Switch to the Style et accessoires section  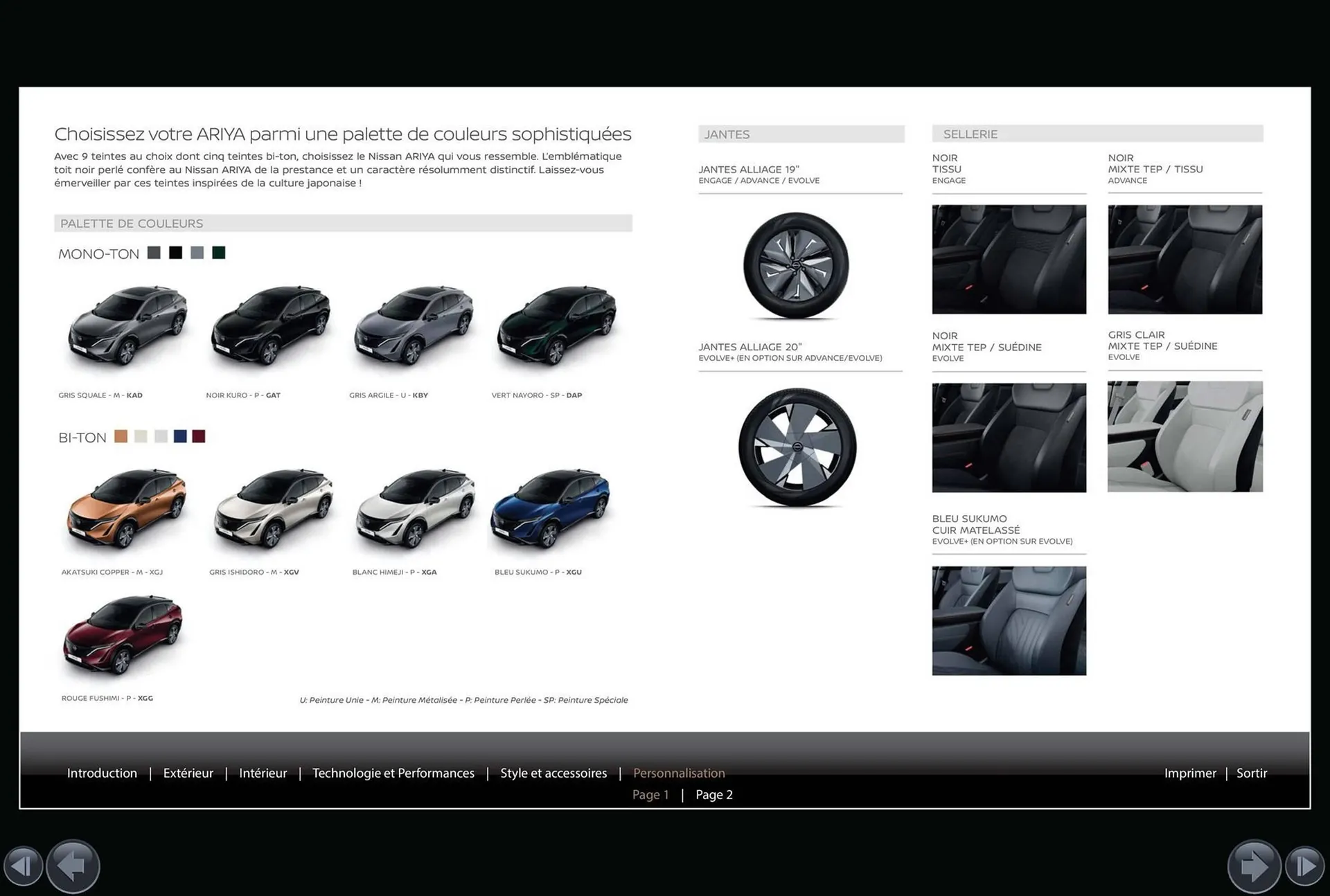click(x=553, y=773)
